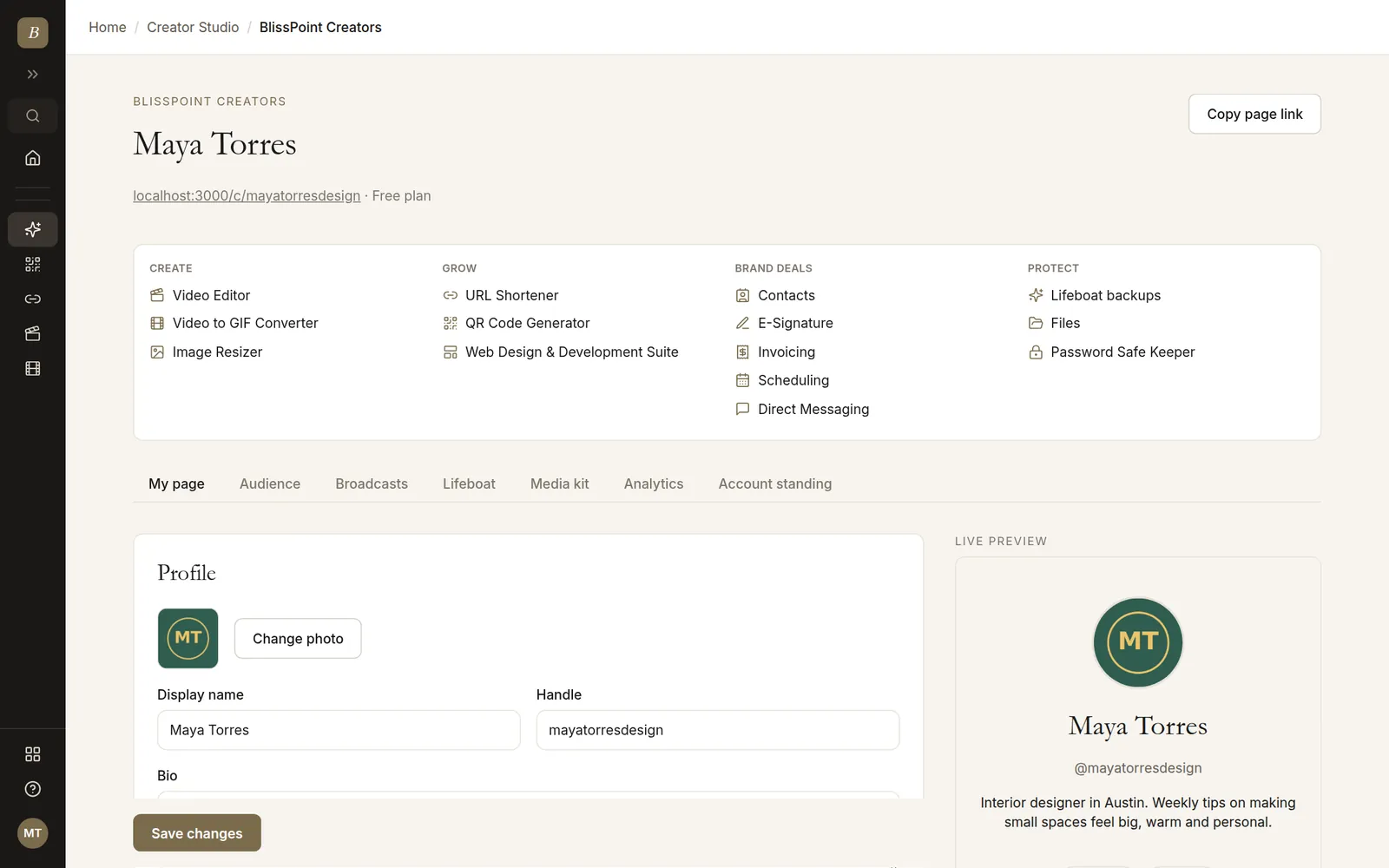Viewport: 1389px width, 868px height.
Task: Open the localhost:3000/c/mayatorresdesign link
Action: click(x=247, y=196)
